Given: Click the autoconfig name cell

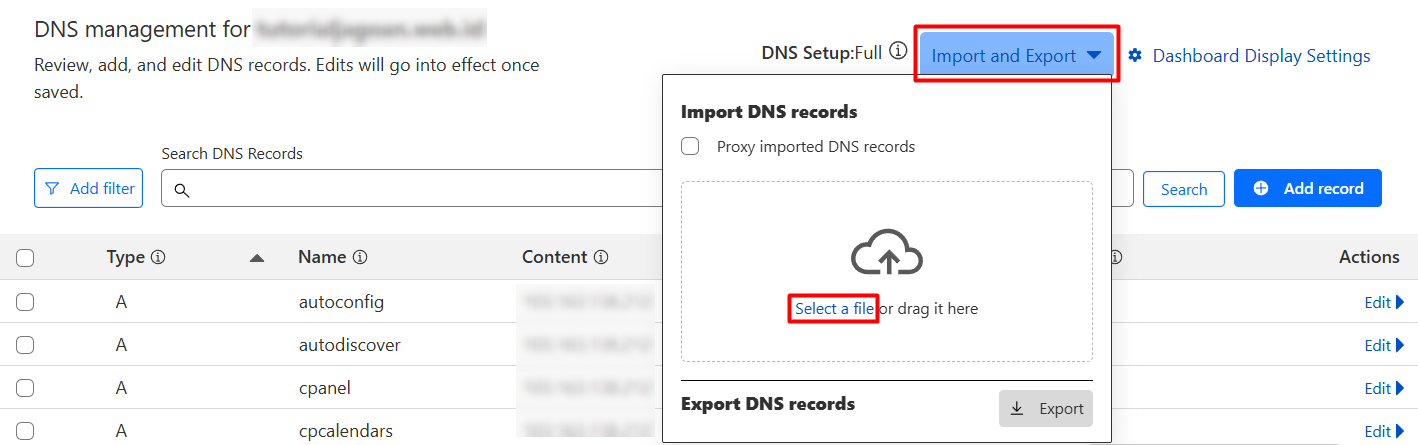Looking at the screenshot, I should pos(341,302).
